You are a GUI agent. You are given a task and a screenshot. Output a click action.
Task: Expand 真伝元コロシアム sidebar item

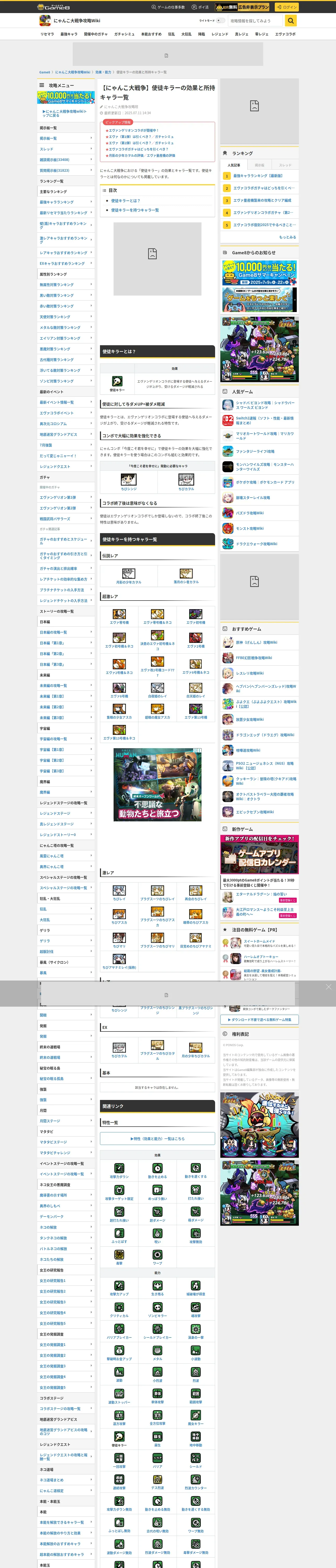66,424
